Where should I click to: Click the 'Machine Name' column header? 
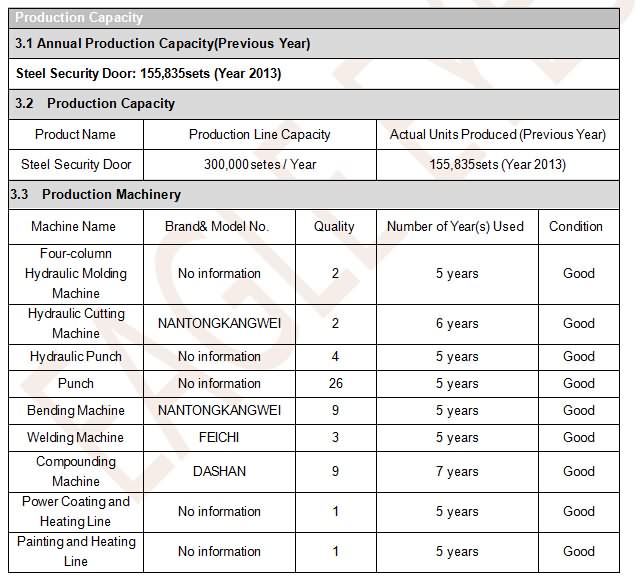pyautogui.click(x=74, y=227)
